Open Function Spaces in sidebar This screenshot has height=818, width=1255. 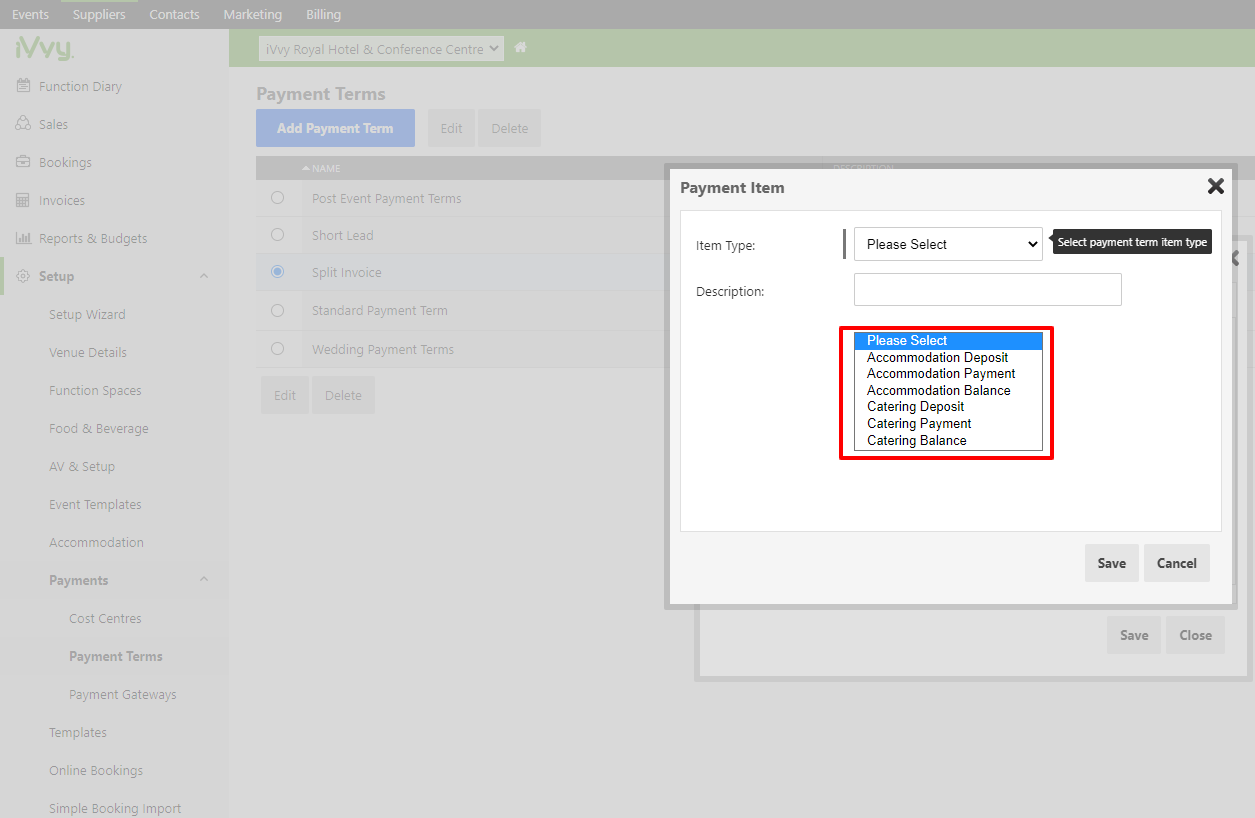tap(95, 390)
